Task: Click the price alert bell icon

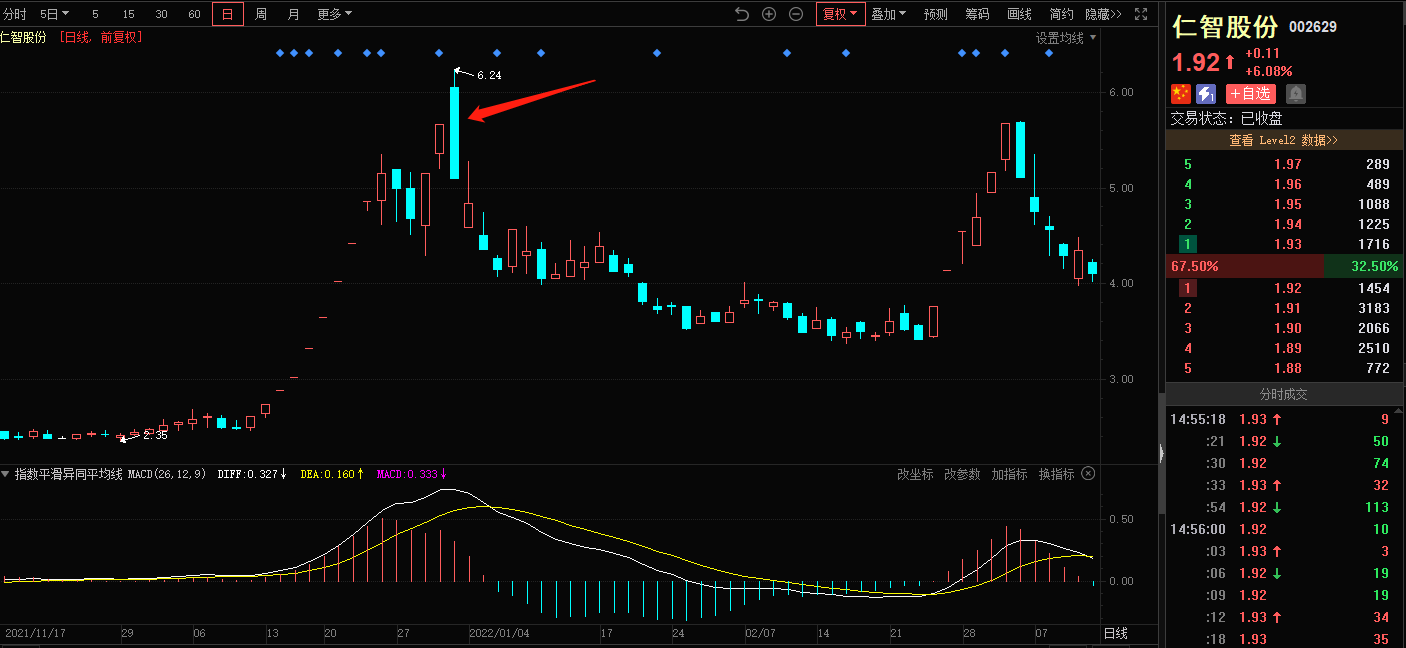Action: tap(1296, 94)
